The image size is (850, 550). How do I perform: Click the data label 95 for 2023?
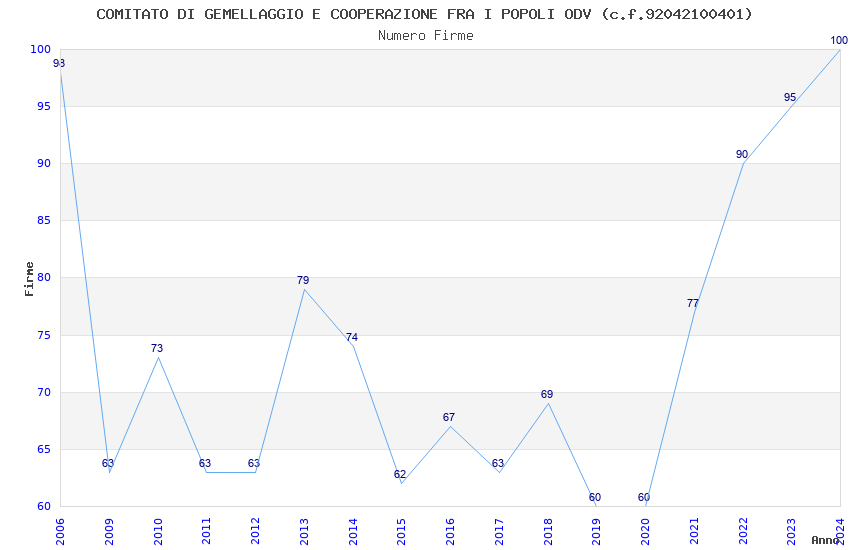790,98
